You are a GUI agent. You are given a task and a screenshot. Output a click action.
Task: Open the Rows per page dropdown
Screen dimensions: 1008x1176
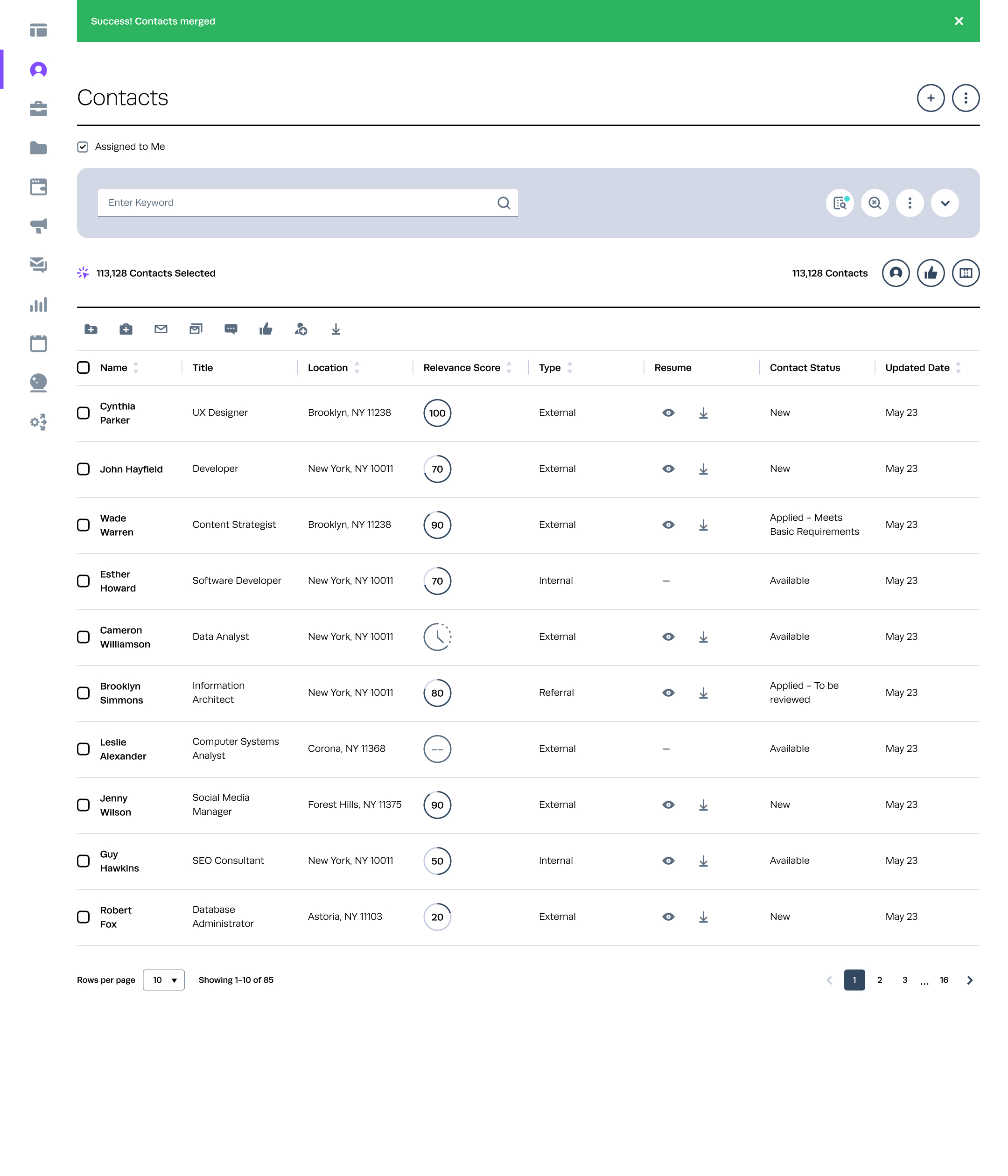(x=163, y=980)
